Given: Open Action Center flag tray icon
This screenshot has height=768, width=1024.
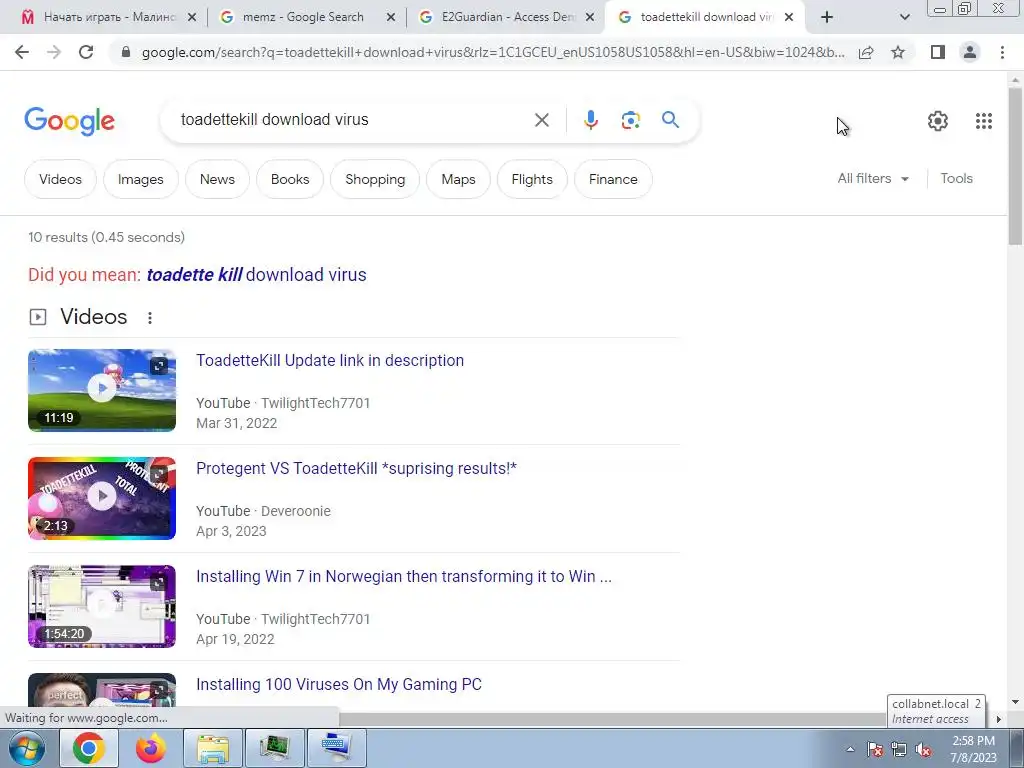Looking at the screenshot, I should click(874, 750).
